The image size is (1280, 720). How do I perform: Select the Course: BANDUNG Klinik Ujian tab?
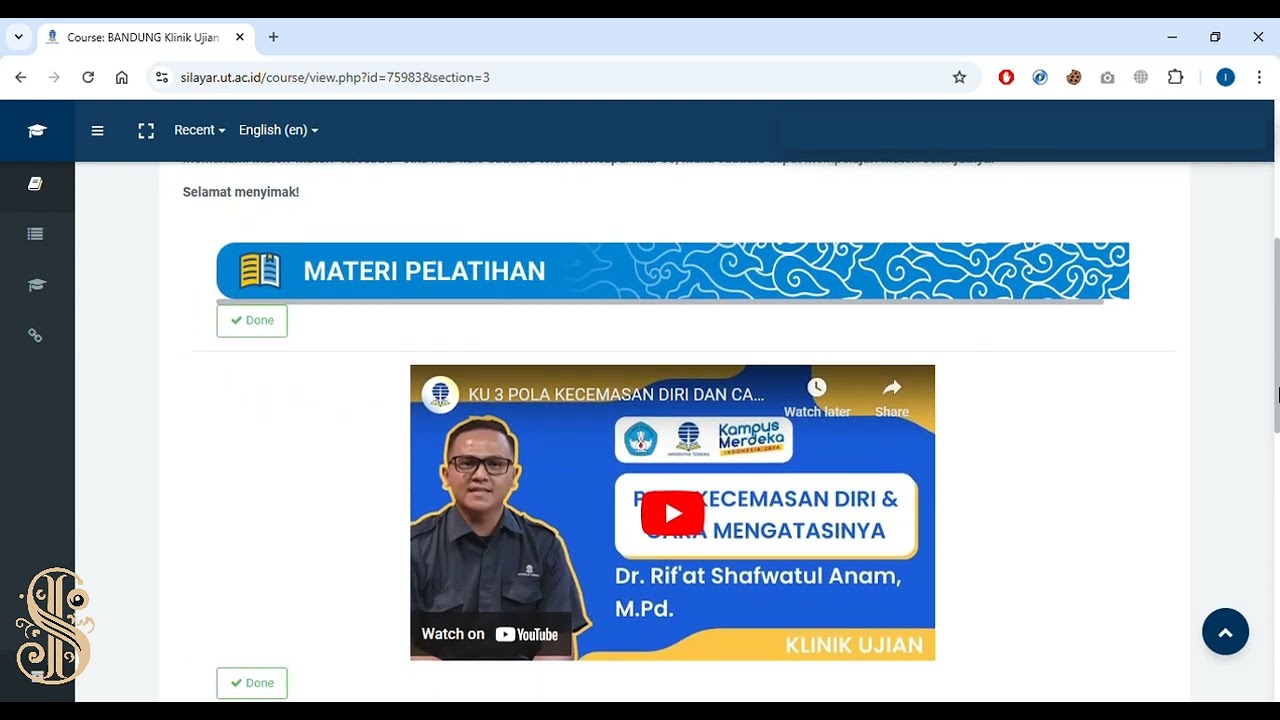pyautogui.click(x=143, y=38)
